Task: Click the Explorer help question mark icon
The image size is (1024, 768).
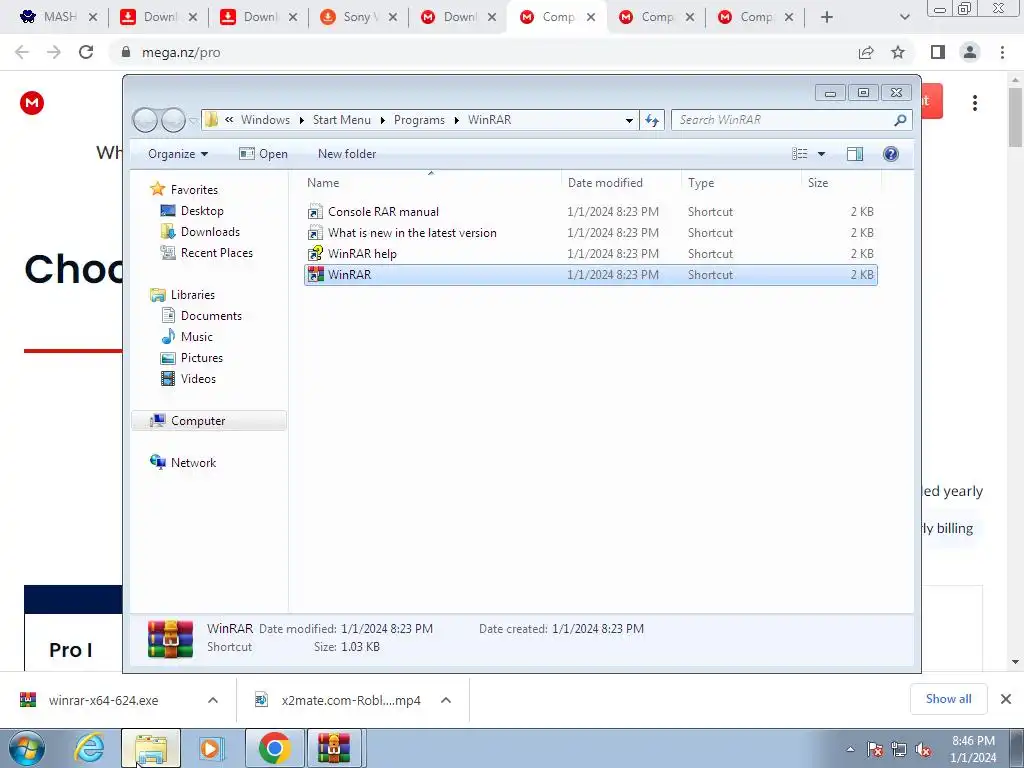Action: tap(890, 153)
